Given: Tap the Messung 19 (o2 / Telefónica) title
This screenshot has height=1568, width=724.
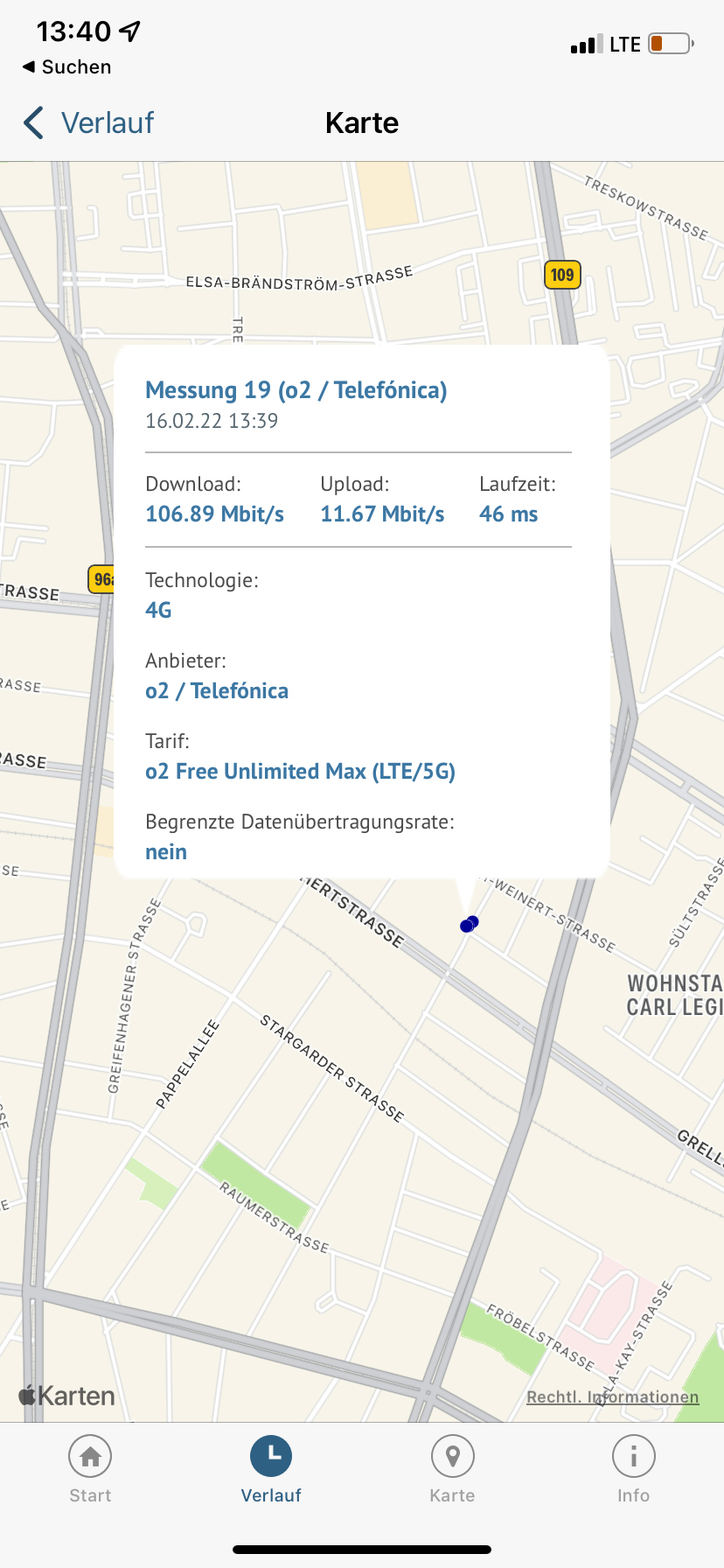Looking at the screenshot, I should coord(296,390).
